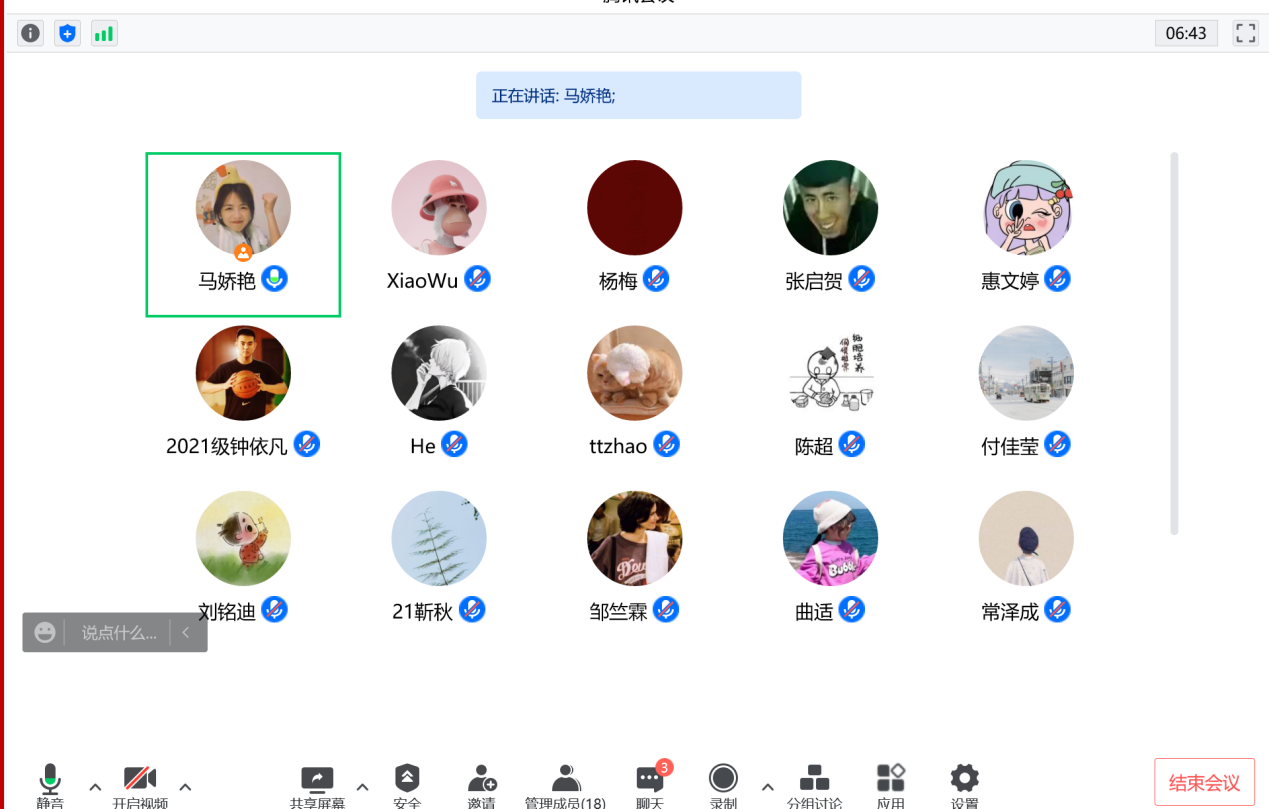Open 邀请 to invite participants
This screenshot has width=1269, height=809.
pyautogui.click(x=481, y=783)
